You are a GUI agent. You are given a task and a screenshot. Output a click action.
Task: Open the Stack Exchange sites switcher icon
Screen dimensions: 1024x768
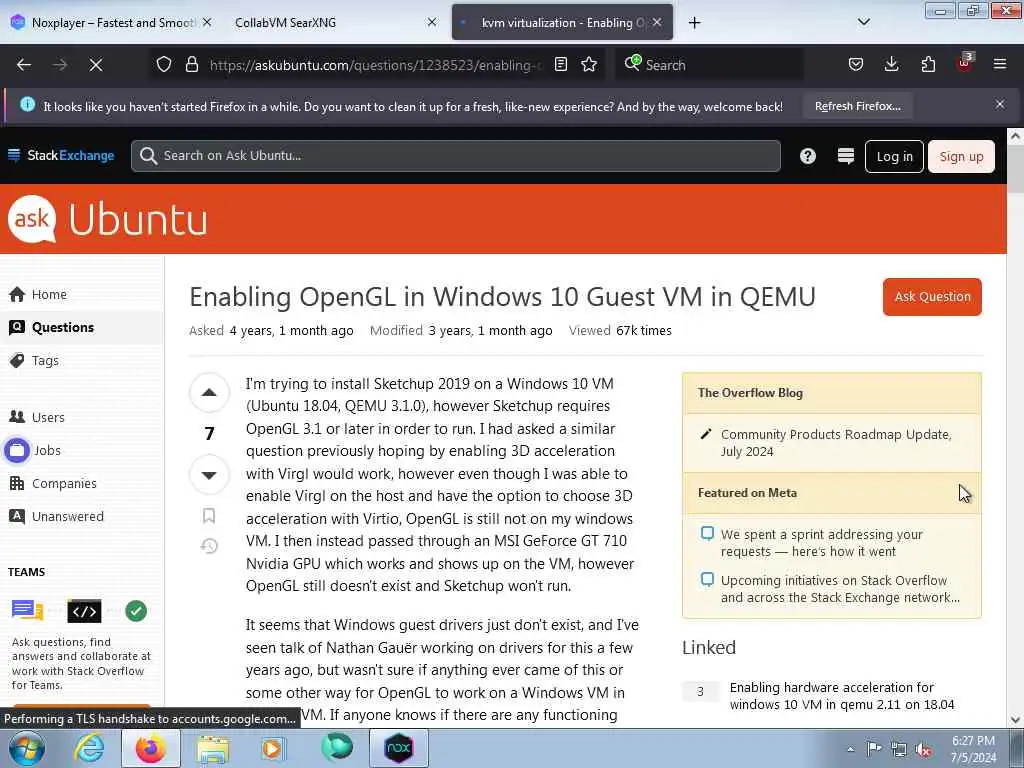click(x=846, y=156)
